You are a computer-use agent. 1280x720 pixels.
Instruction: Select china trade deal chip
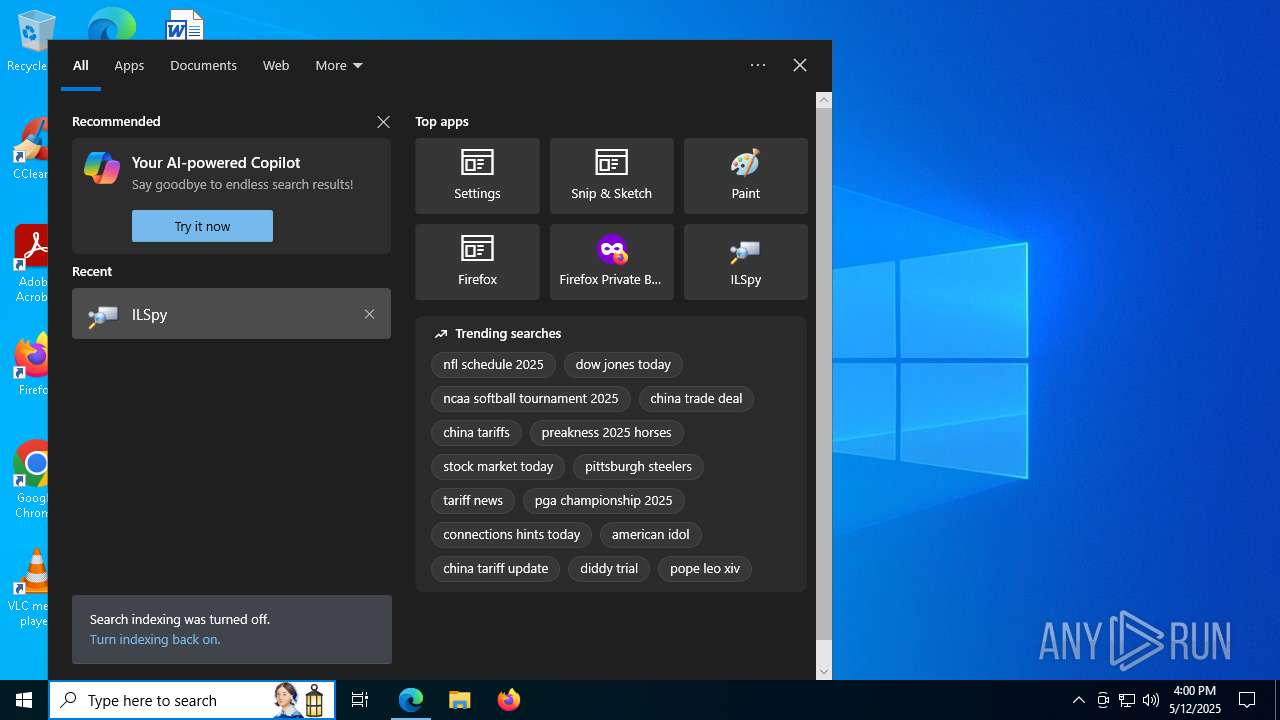pos(696,399)
